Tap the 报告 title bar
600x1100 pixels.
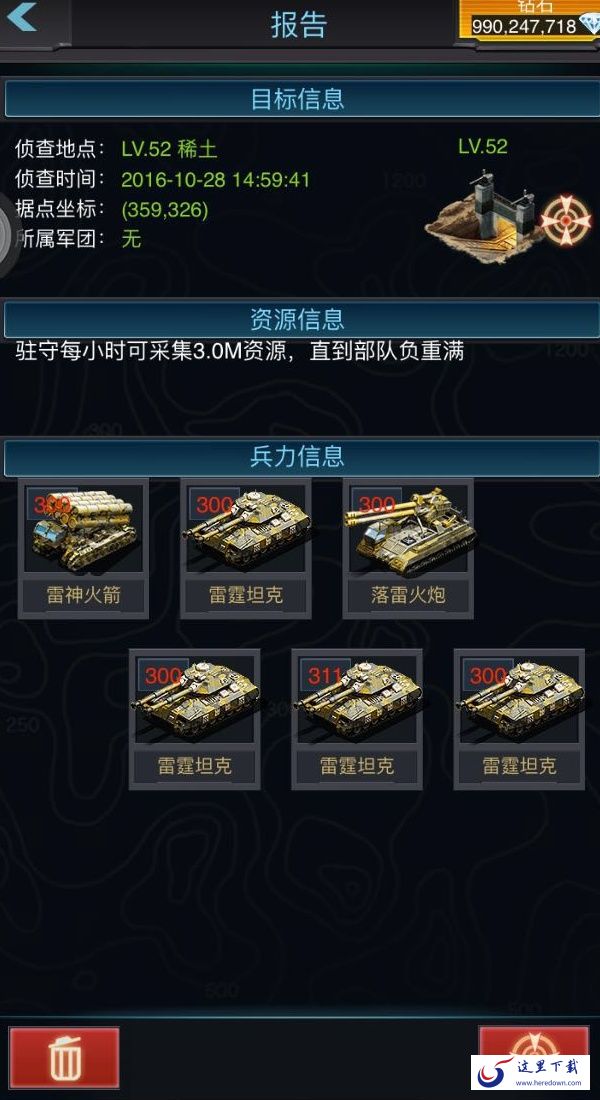click(300, 25)
